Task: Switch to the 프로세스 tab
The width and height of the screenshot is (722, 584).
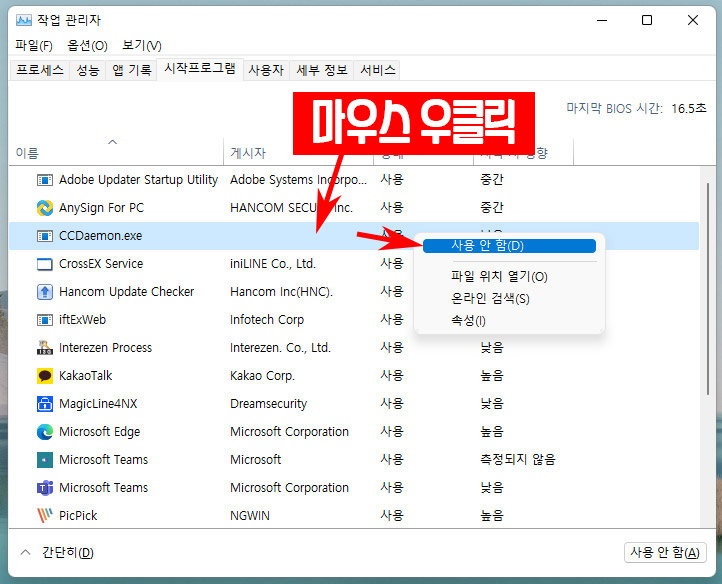Action: (x=40, y=70)
